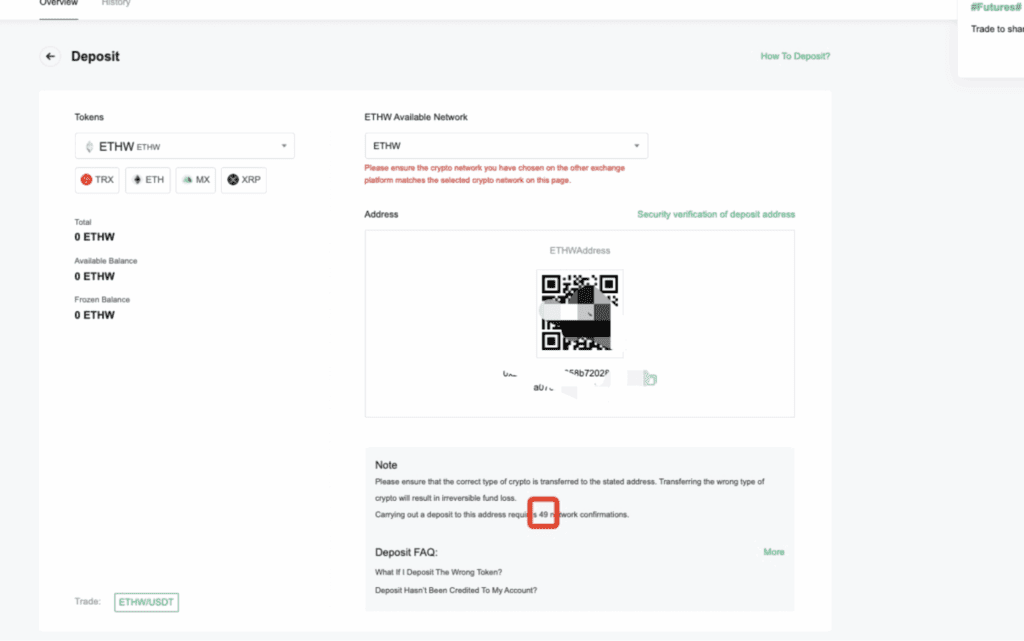Click the back arrow beside Deposit

coord(50,57)
